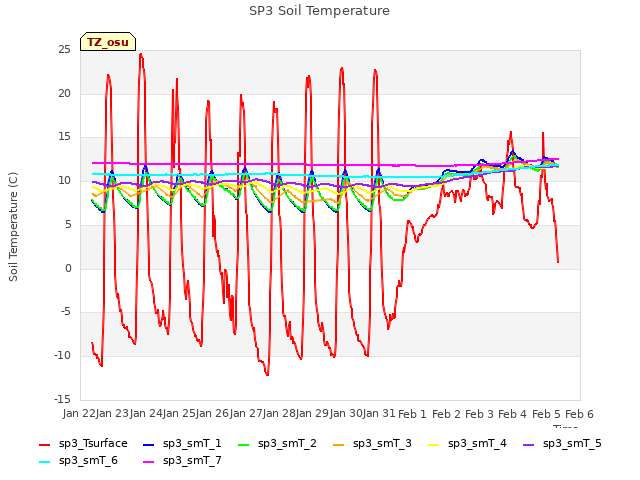Click orange sp3_smT_3 legend color marker
The width and height of the screenshot is (640, 480).
[x=339, y=445]
